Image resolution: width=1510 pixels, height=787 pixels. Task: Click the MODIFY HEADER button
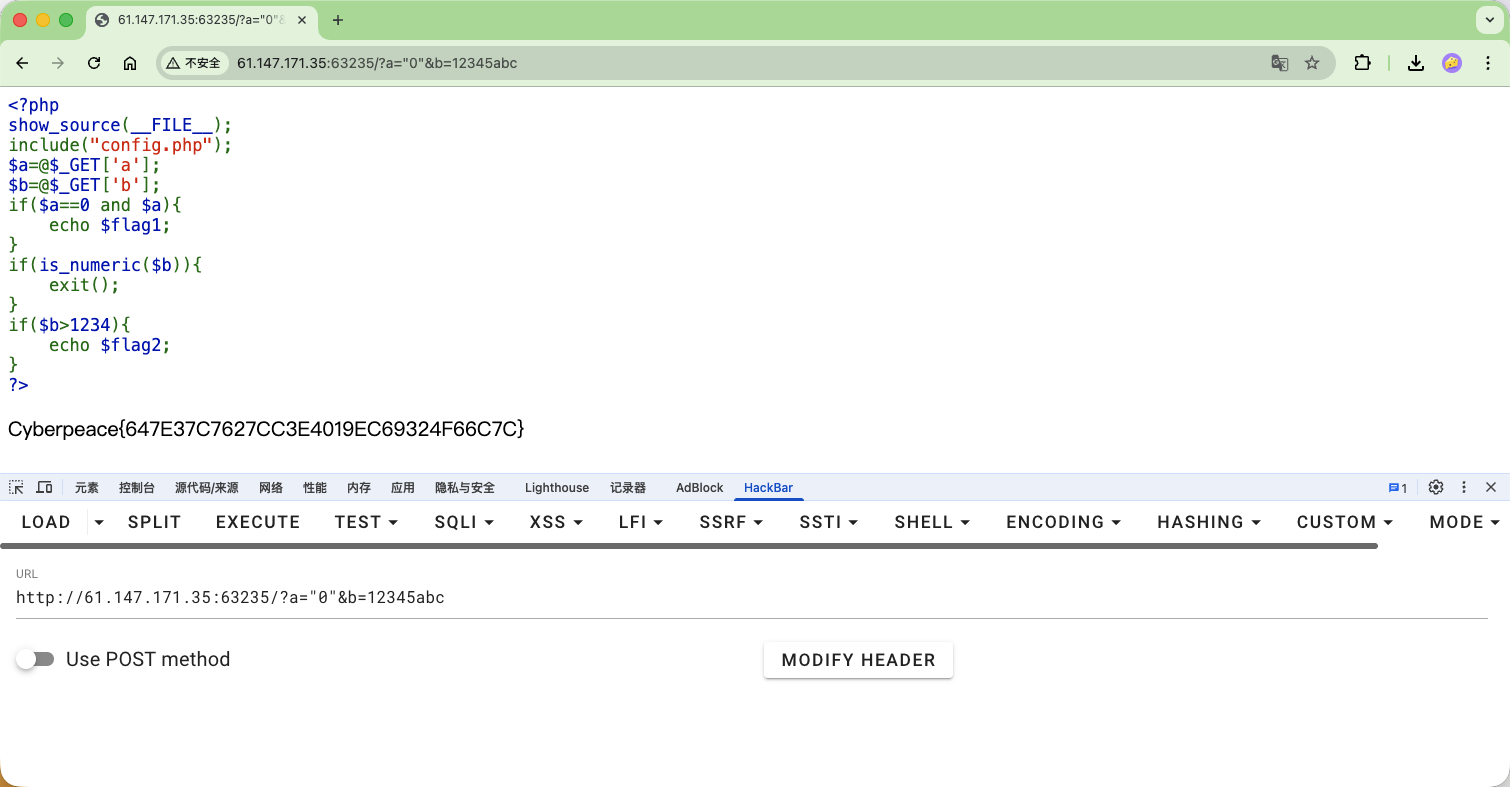(858, 660)
